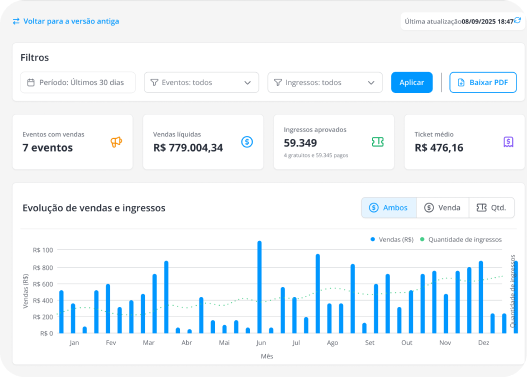This screenshot has height=377, width=527.
Task: Select the Qtd. chart view tab
Action: click(x=492, y=208)
